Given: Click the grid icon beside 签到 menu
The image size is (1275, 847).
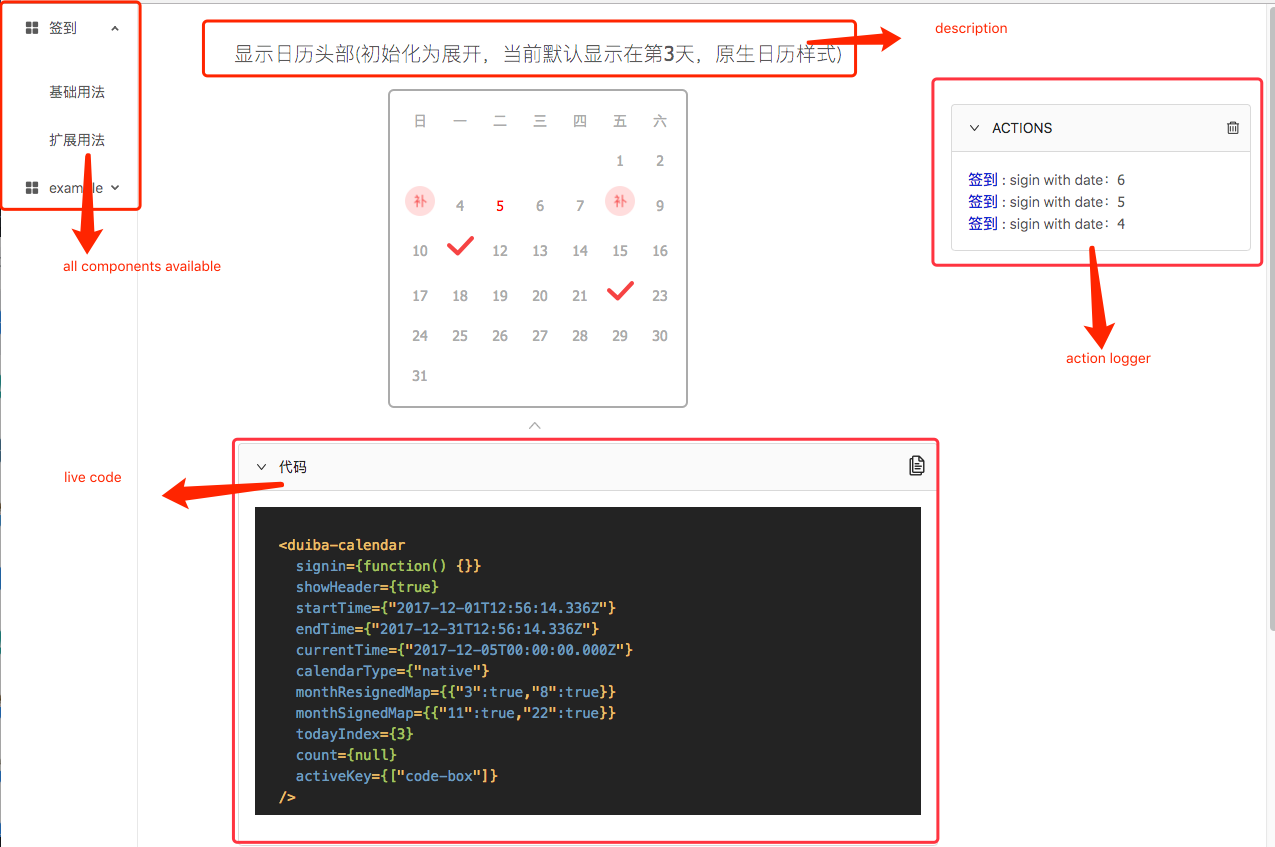Looking at the screenshot, I should pyautogui.click(x=32, y=28).
